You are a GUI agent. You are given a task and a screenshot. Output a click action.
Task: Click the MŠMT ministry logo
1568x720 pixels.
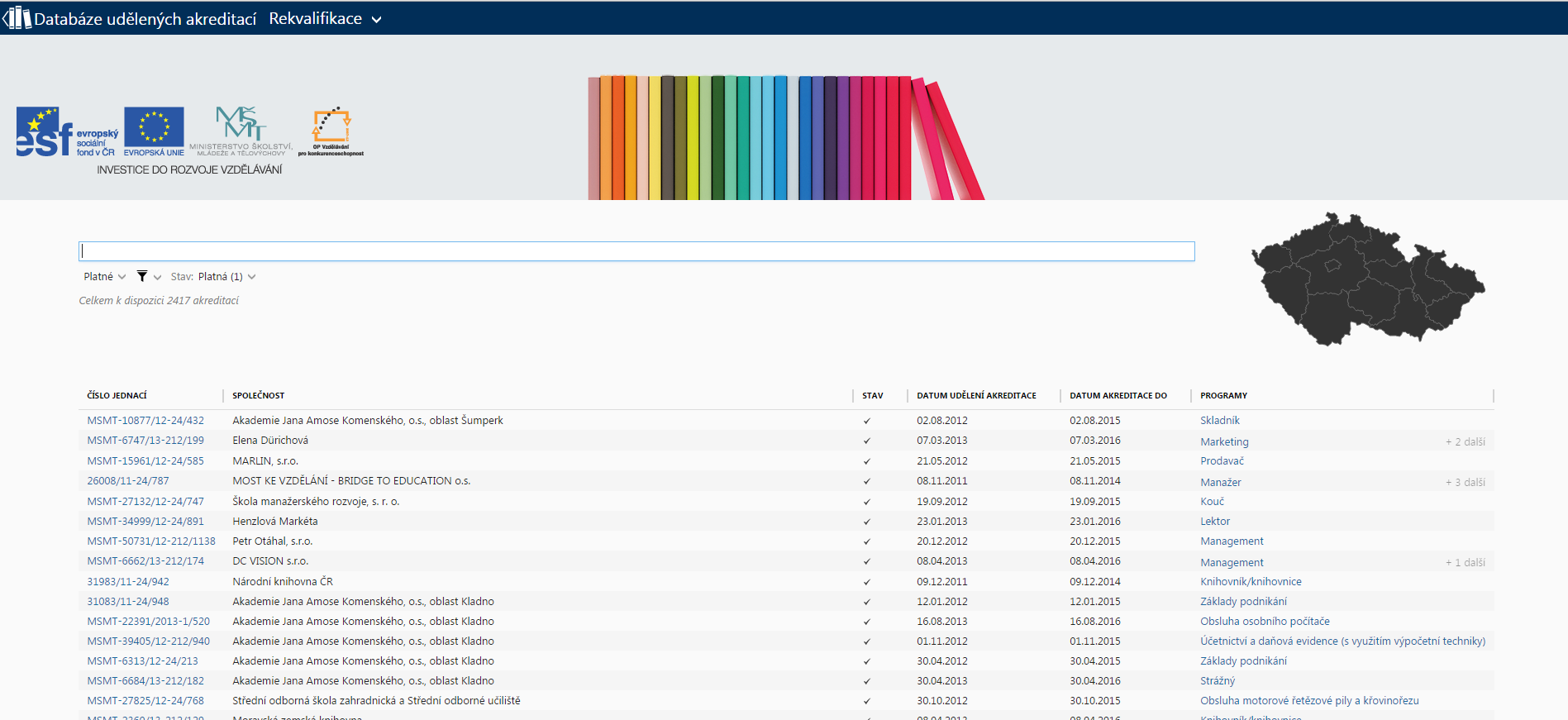tap(241, 131)
